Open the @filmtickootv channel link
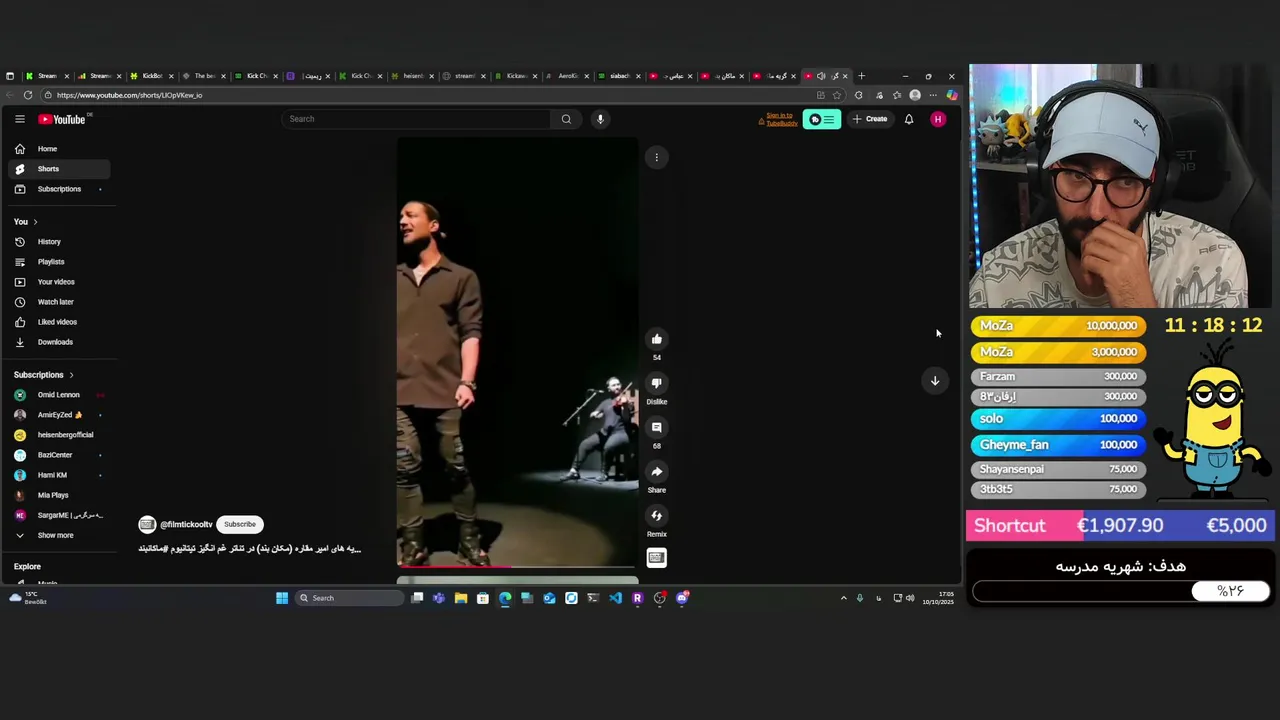This screenshot has height=720, width=1280. click(186, 524)
